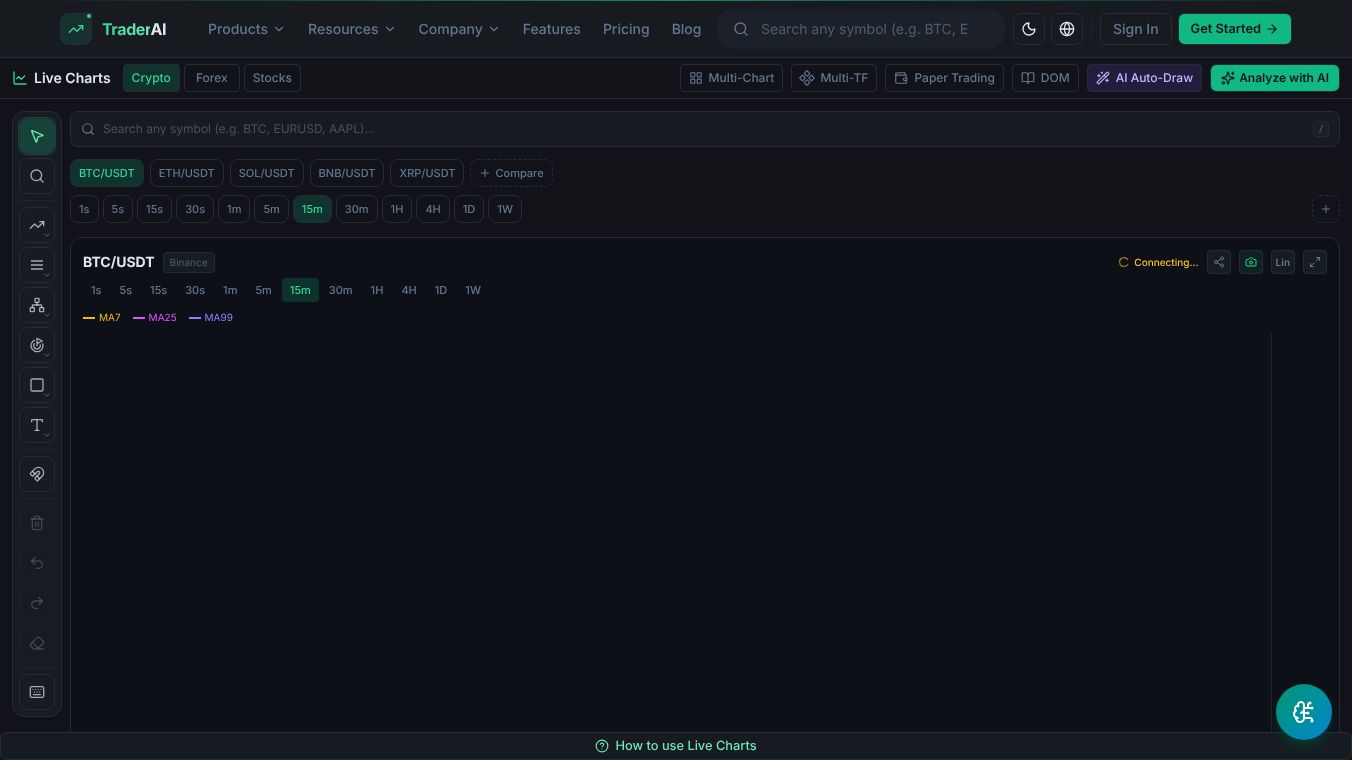
Task: Focus the chart symbol search field
Action: (x=705, y=129)
